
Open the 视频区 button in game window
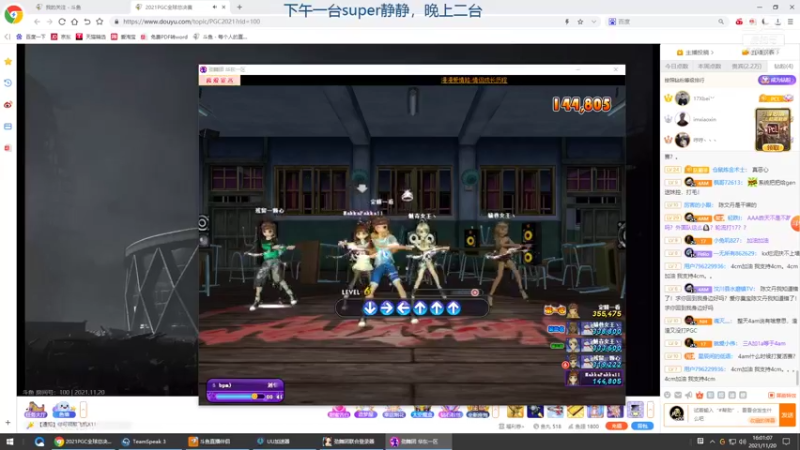219,80
